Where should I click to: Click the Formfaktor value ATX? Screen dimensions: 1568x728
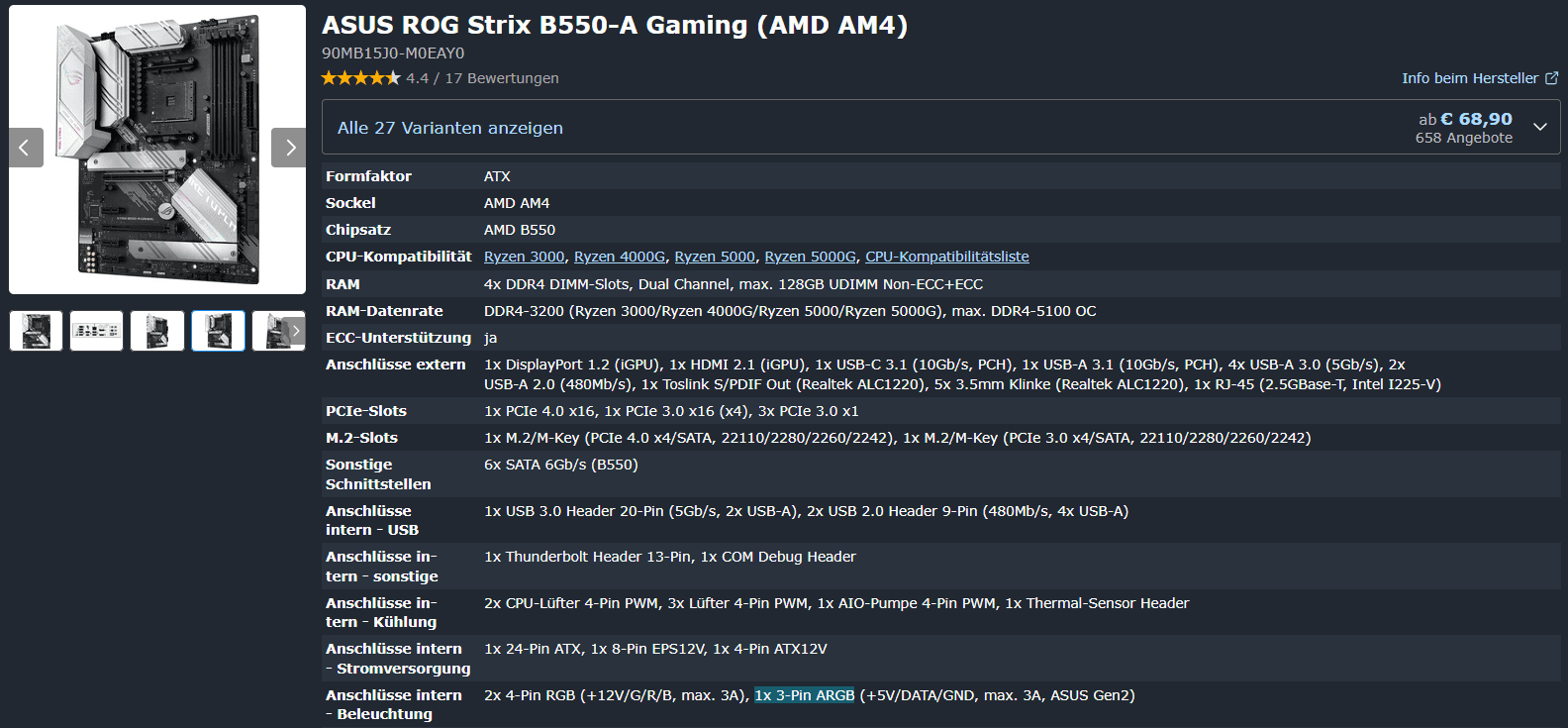point(497,176)
